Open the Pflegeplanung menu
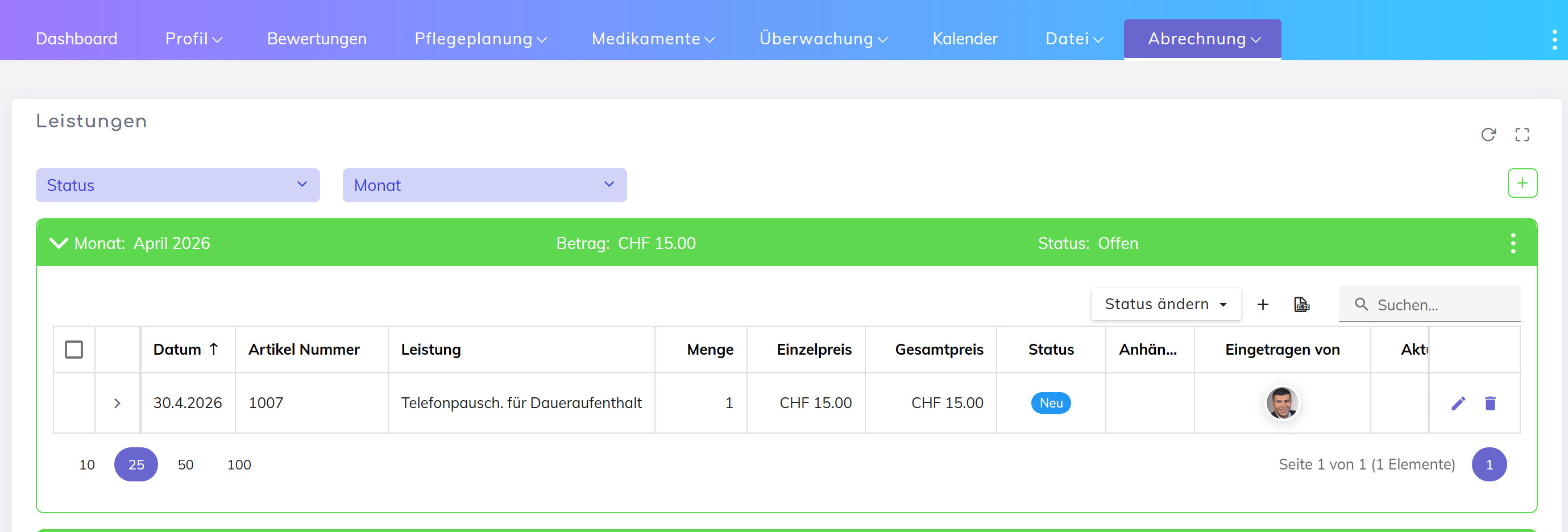1568x532 pixels. click(x=480, y=39)
